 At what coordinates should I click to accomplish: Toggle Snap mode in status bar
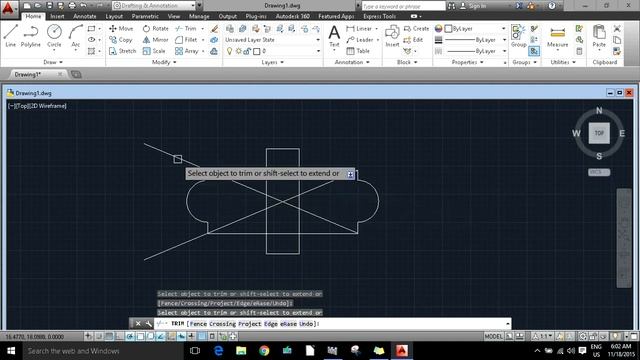coord(99,336)
